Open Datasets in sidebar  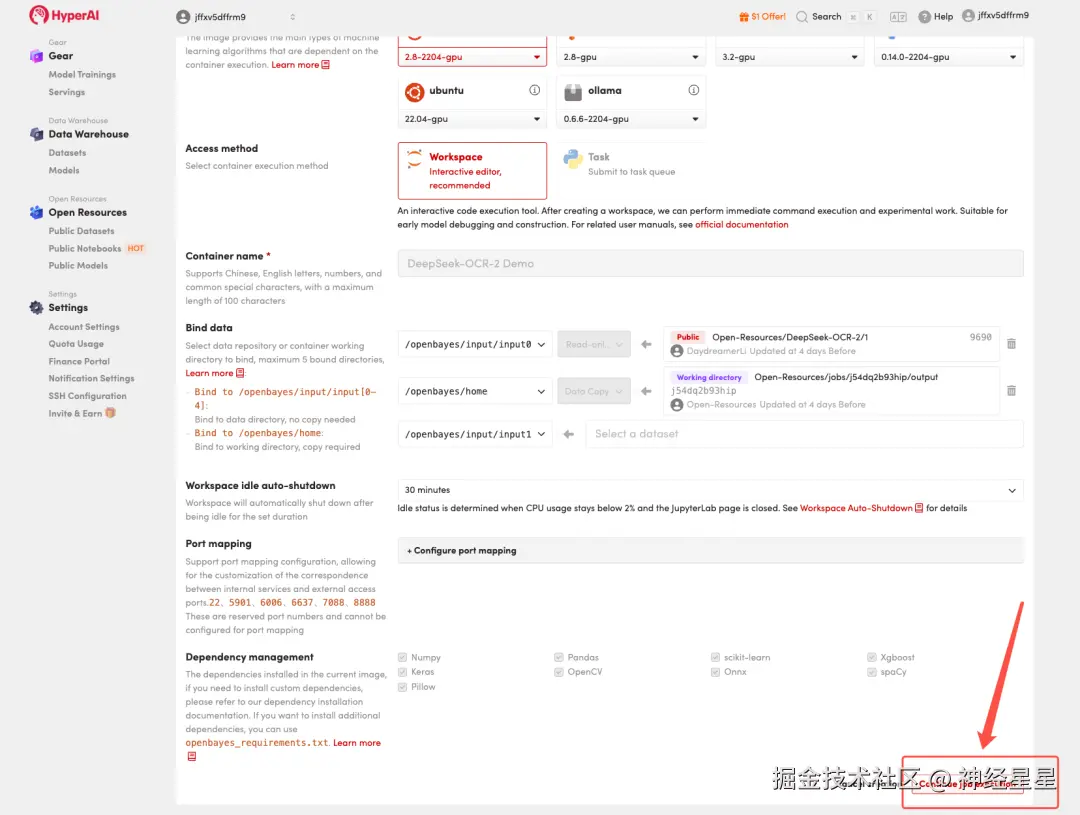pos(68,153)
